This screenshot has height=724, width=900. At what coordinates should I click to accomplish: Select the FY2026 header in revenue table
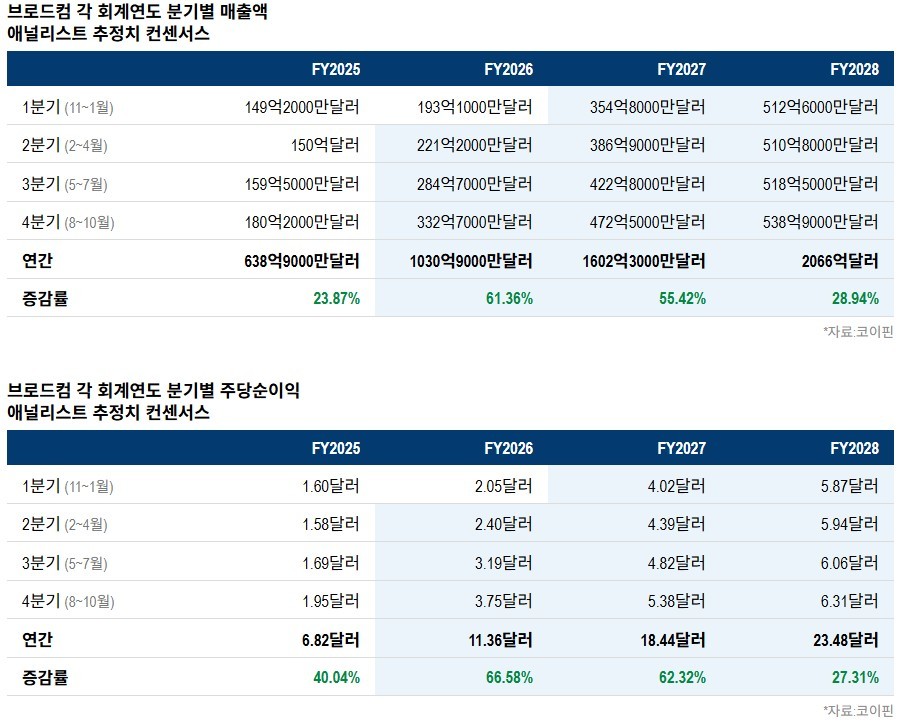tap(509, 69)
